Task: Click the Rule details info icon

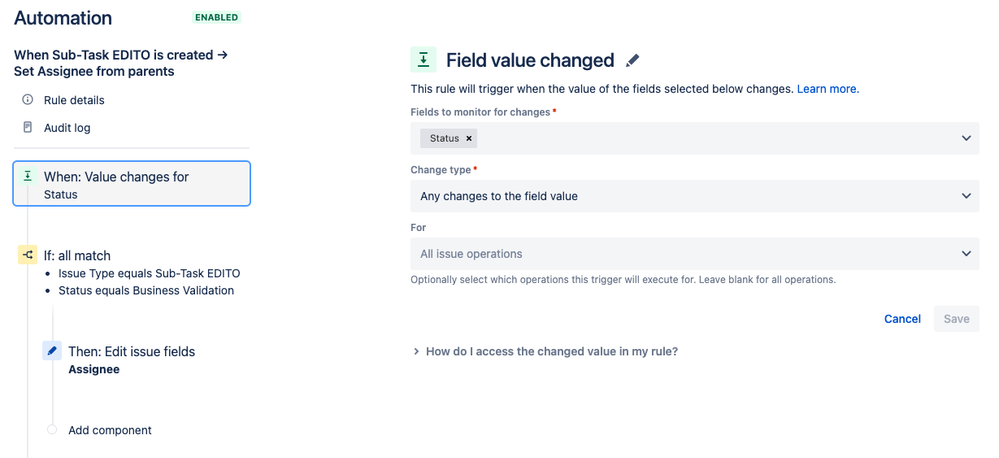Action: [28, 100]
